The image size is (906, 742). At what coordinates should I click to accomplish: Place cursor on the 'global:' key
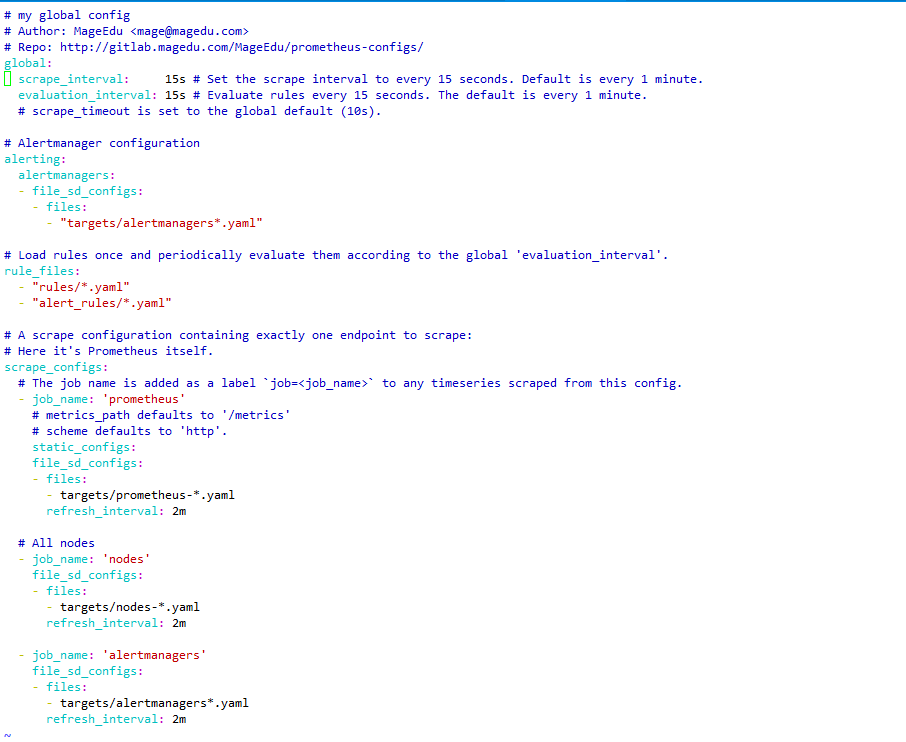pyautogui.click(x=28, y=63)
